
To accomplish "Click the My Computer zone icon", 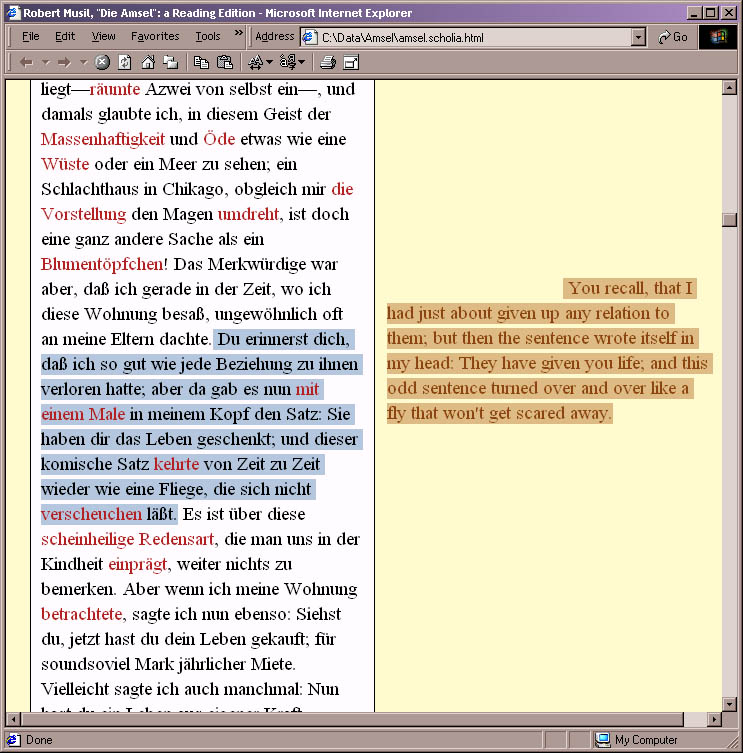I will [x=603, y=740].
